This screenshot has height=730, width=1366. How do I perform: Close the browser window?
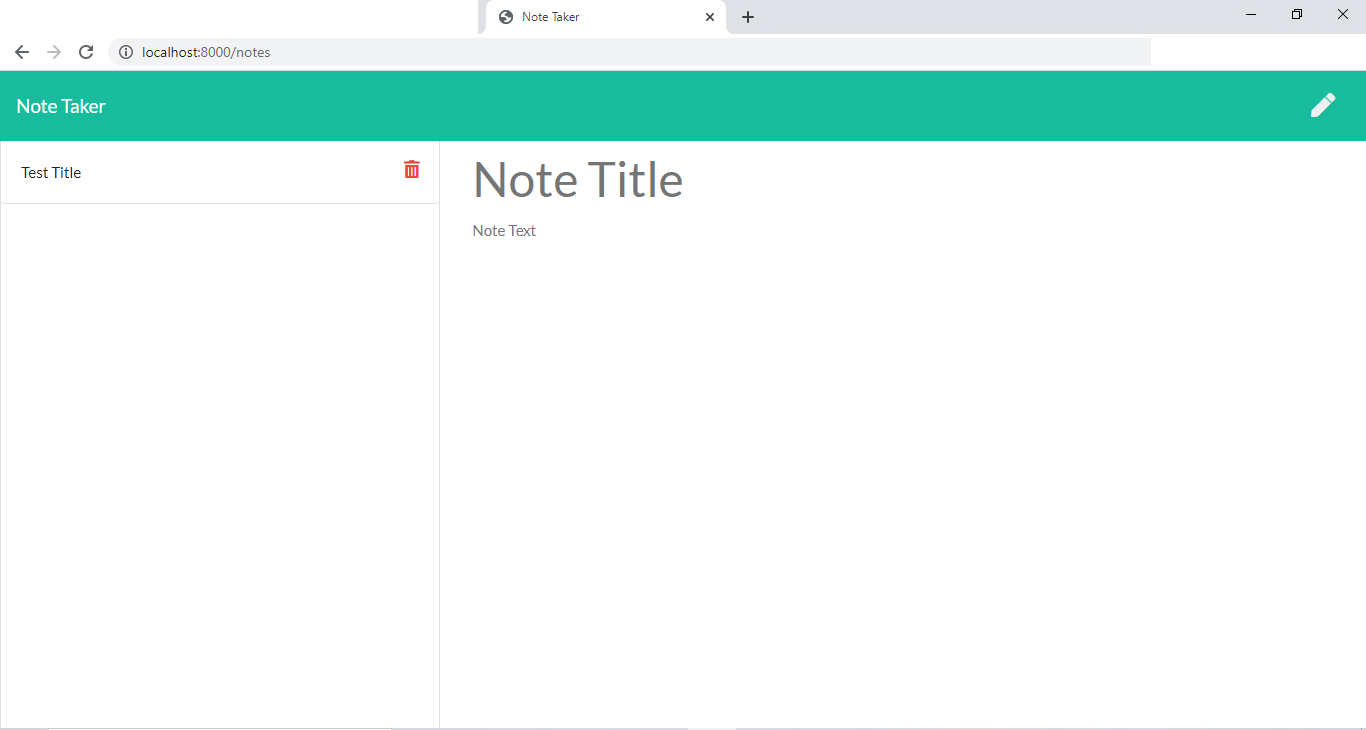click(1343, 14)
